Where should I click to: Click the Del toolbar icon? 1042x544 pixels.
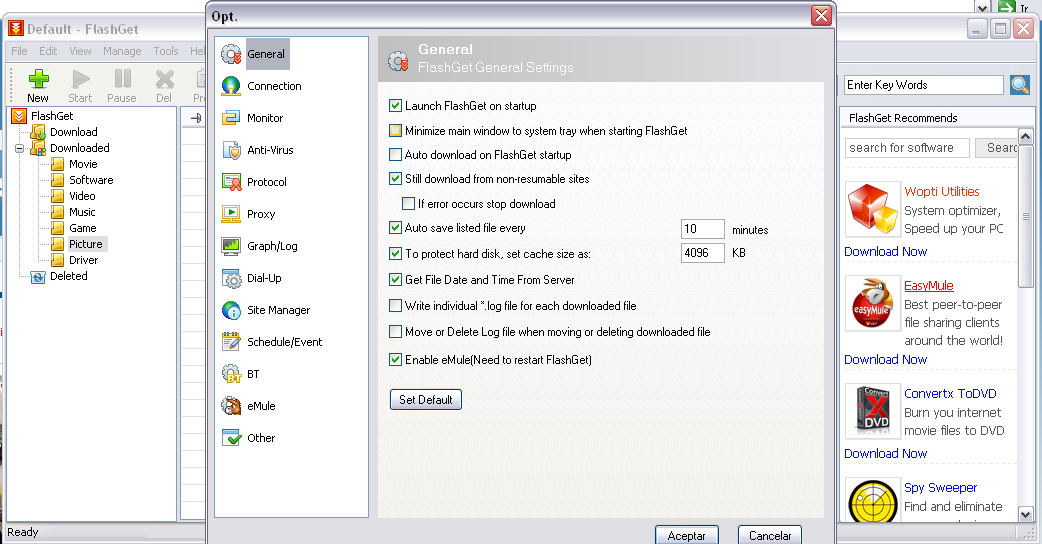[164, 79]
